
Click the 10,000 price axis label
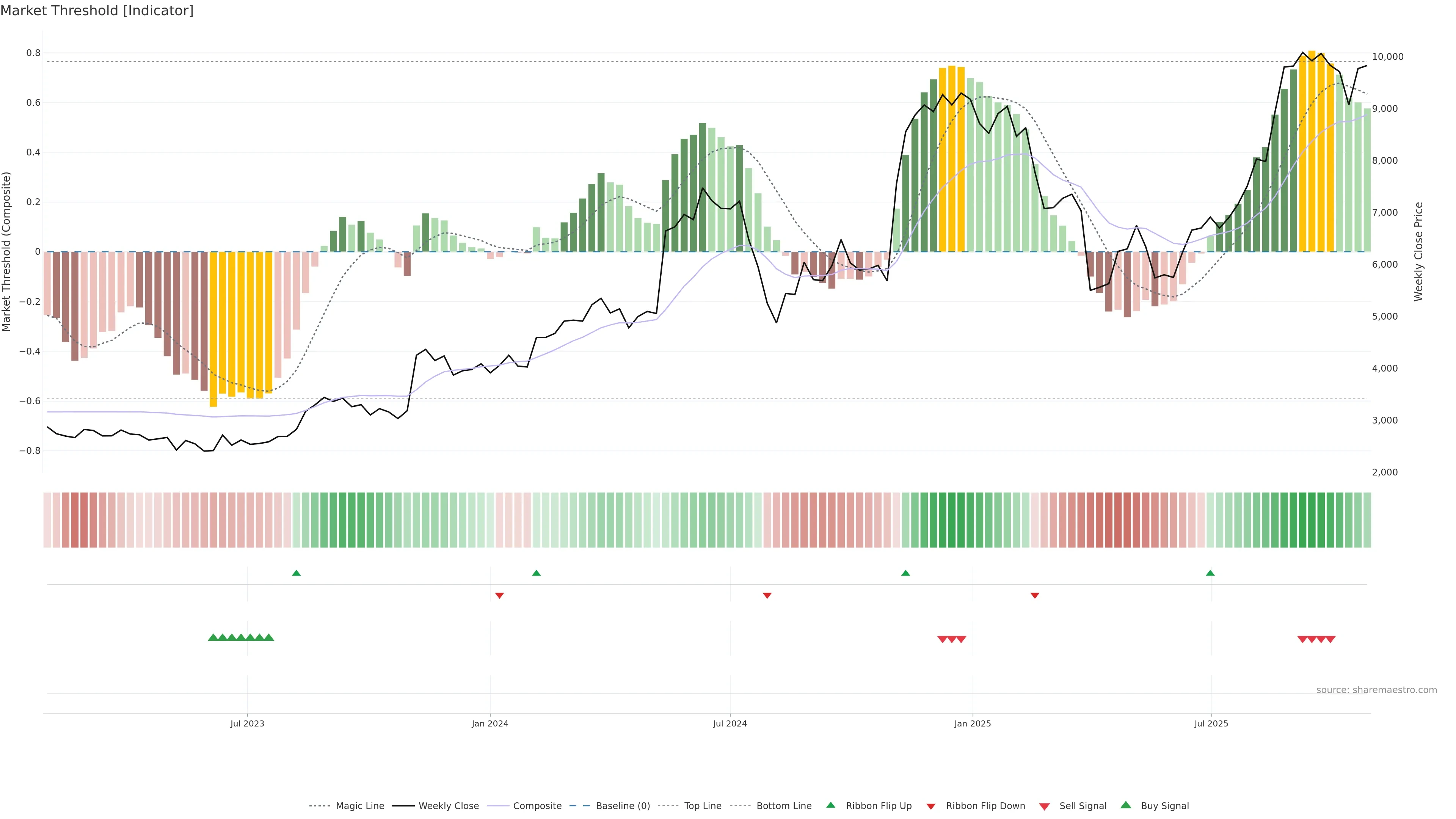click(1388, 56)
